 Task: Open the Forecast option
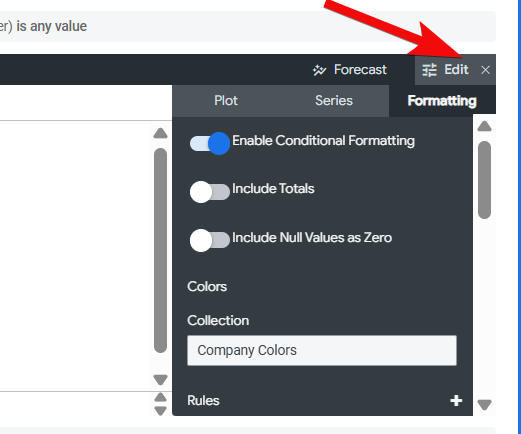(360, 70)
